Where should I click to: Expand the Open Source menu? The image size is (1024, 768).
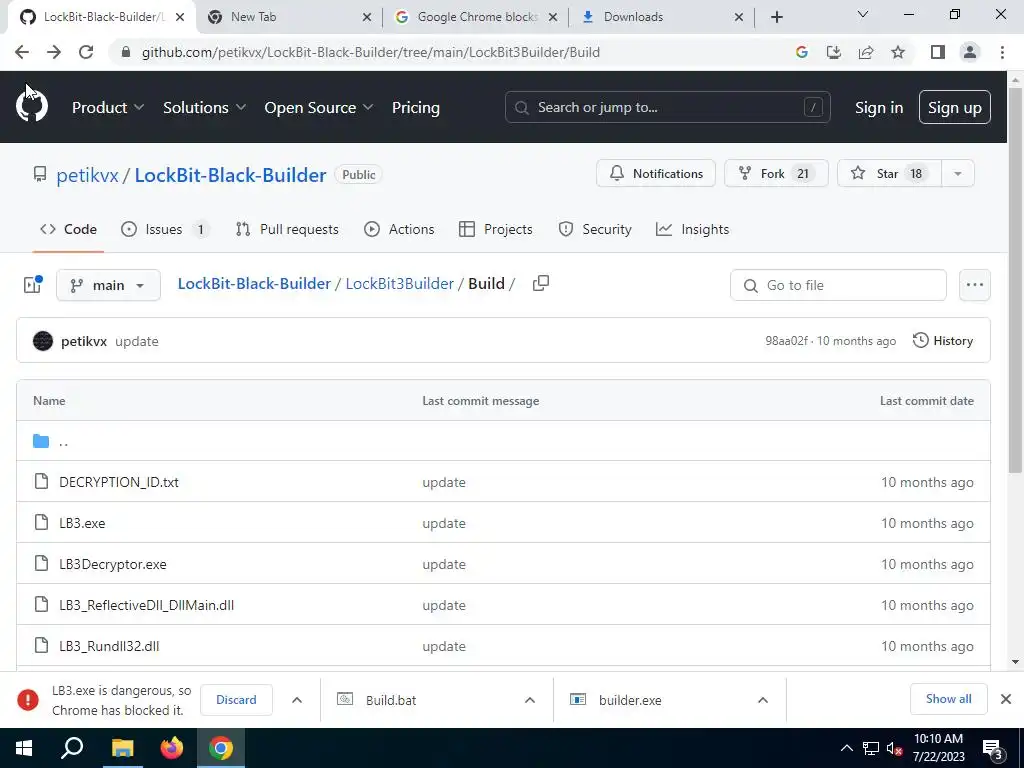click(319, 107)
